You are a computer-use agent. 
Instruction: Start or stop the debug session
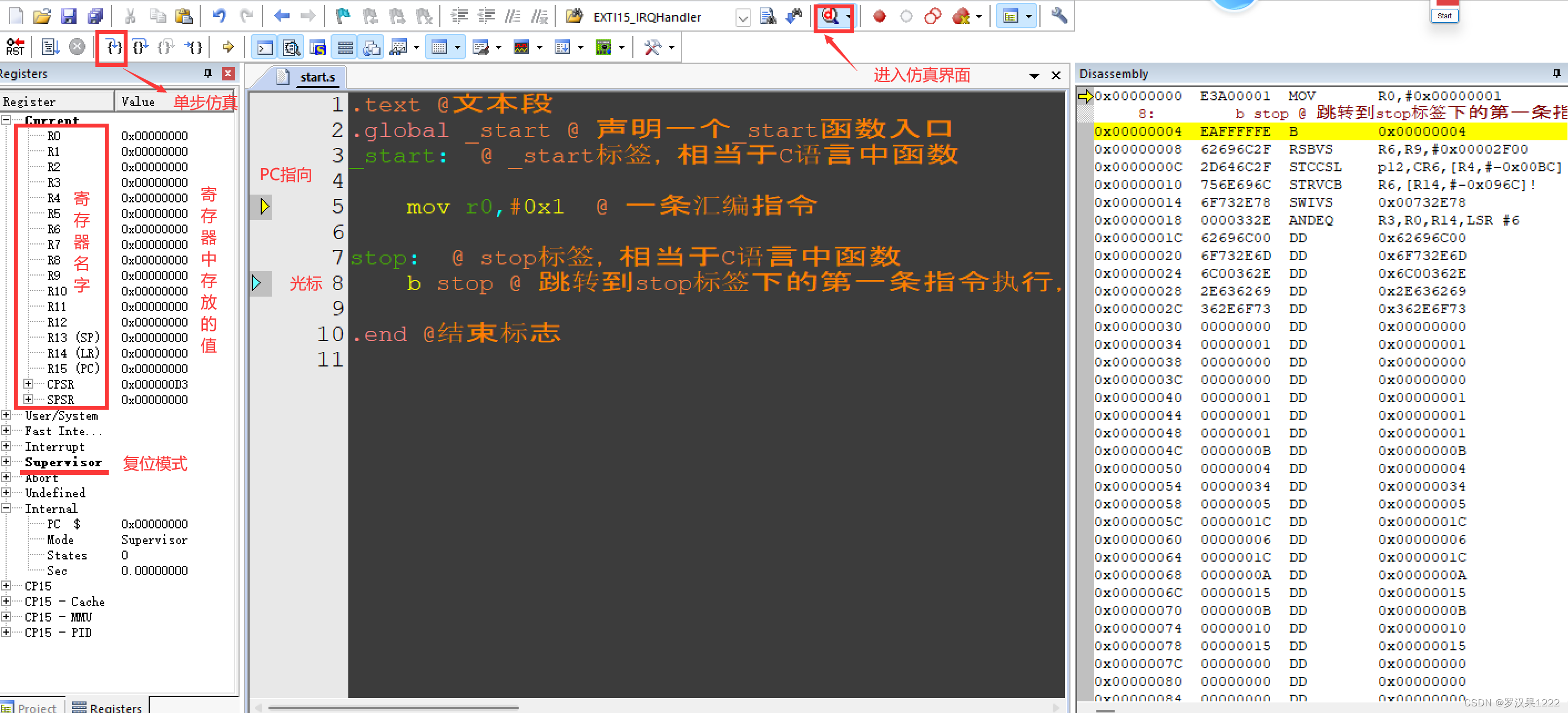830,17
